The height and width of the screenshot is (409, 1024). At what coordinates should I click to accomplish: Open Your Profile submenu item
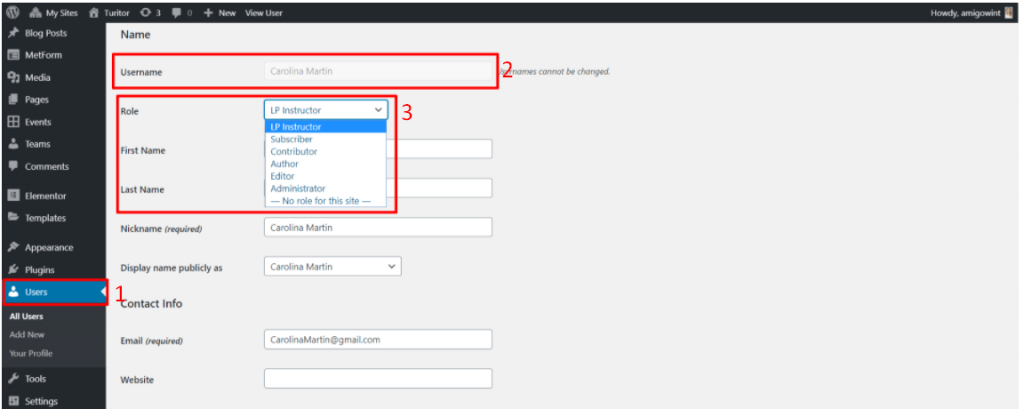point(31,353)
